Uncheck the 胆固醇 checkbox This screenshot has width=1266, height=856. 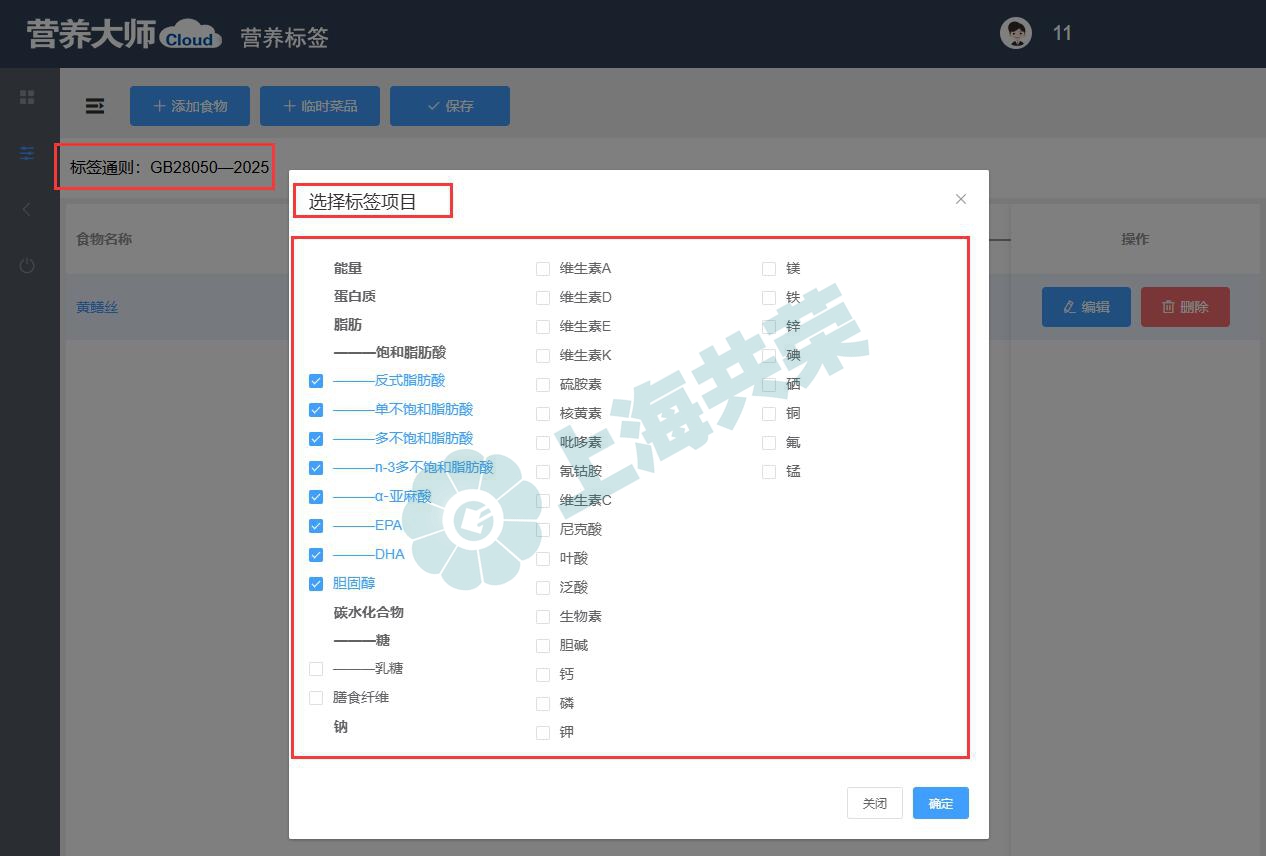pos(316,584)
